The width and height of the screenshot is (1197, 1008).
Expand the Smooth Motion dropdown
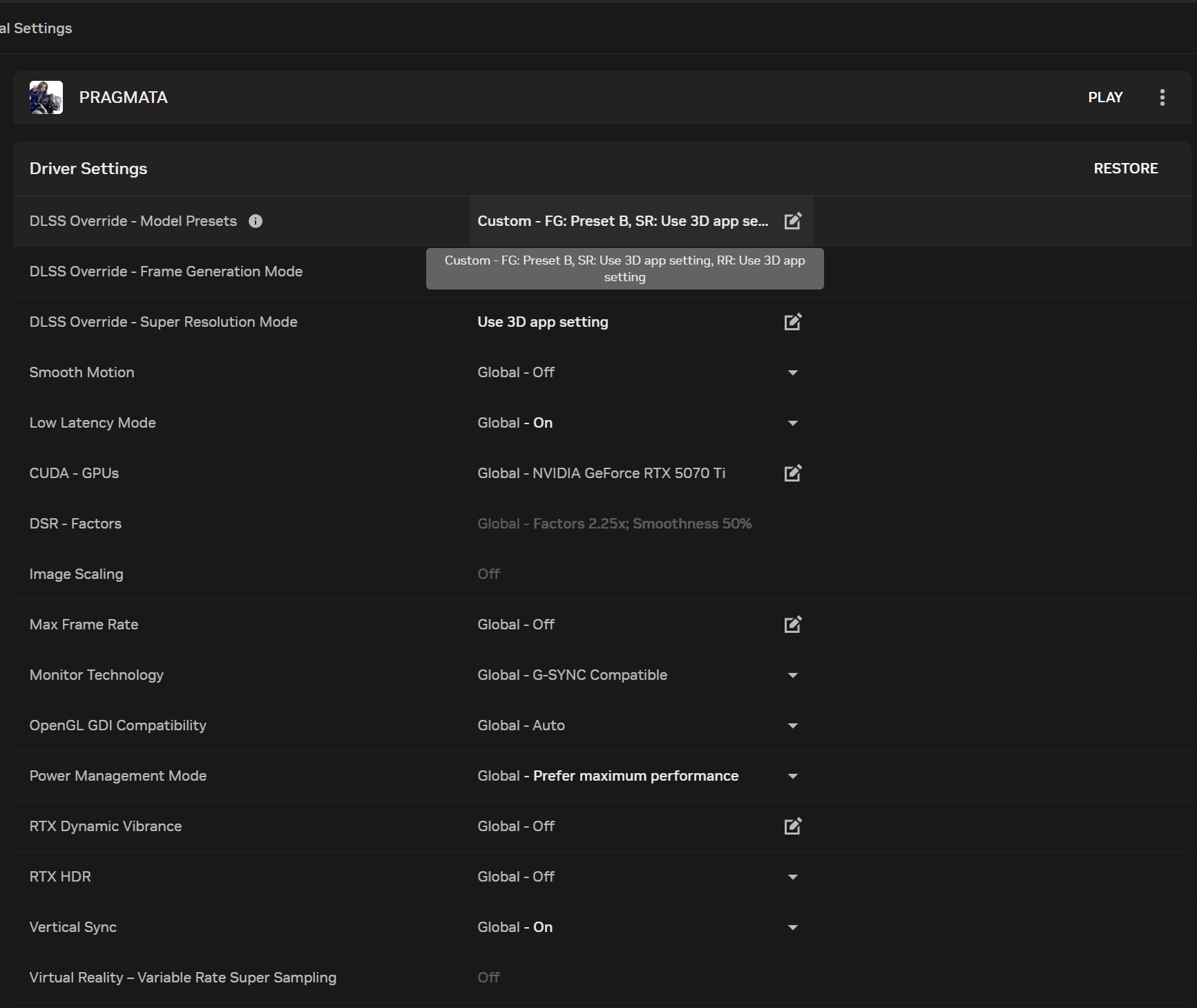click(793, 372)
